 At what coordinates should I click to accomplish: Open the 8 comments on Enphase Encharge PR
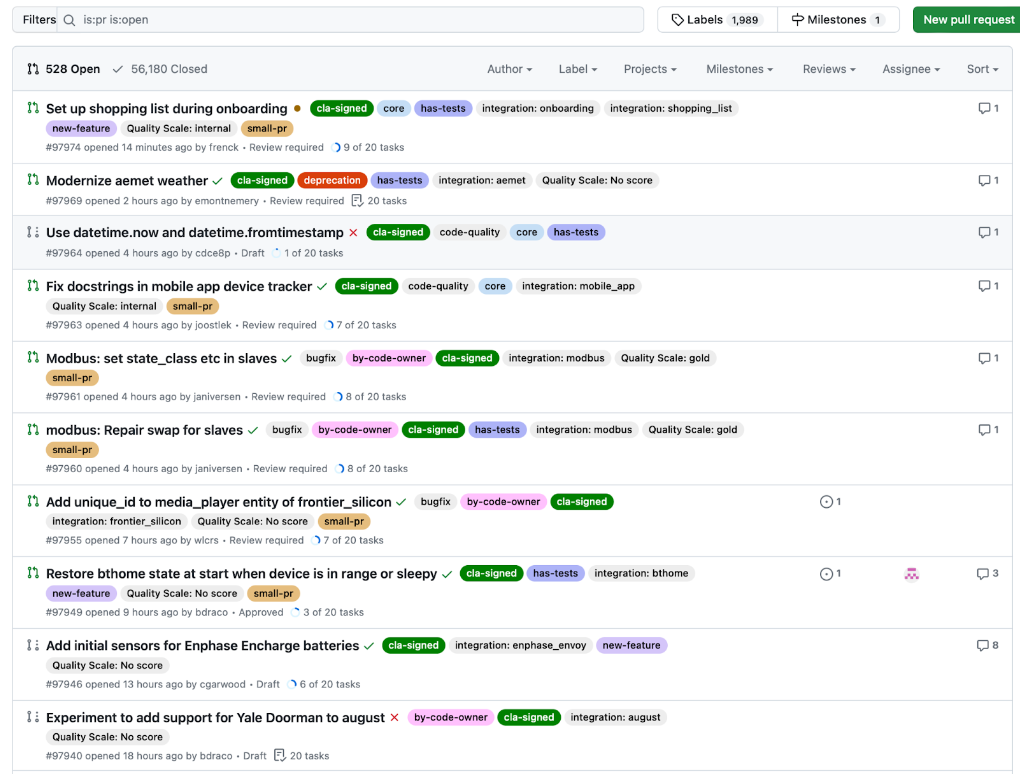click(987, 645)
